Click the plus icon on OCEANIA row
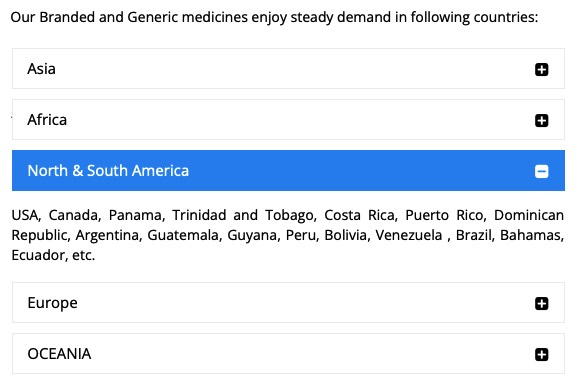 (x=541, y=354)
